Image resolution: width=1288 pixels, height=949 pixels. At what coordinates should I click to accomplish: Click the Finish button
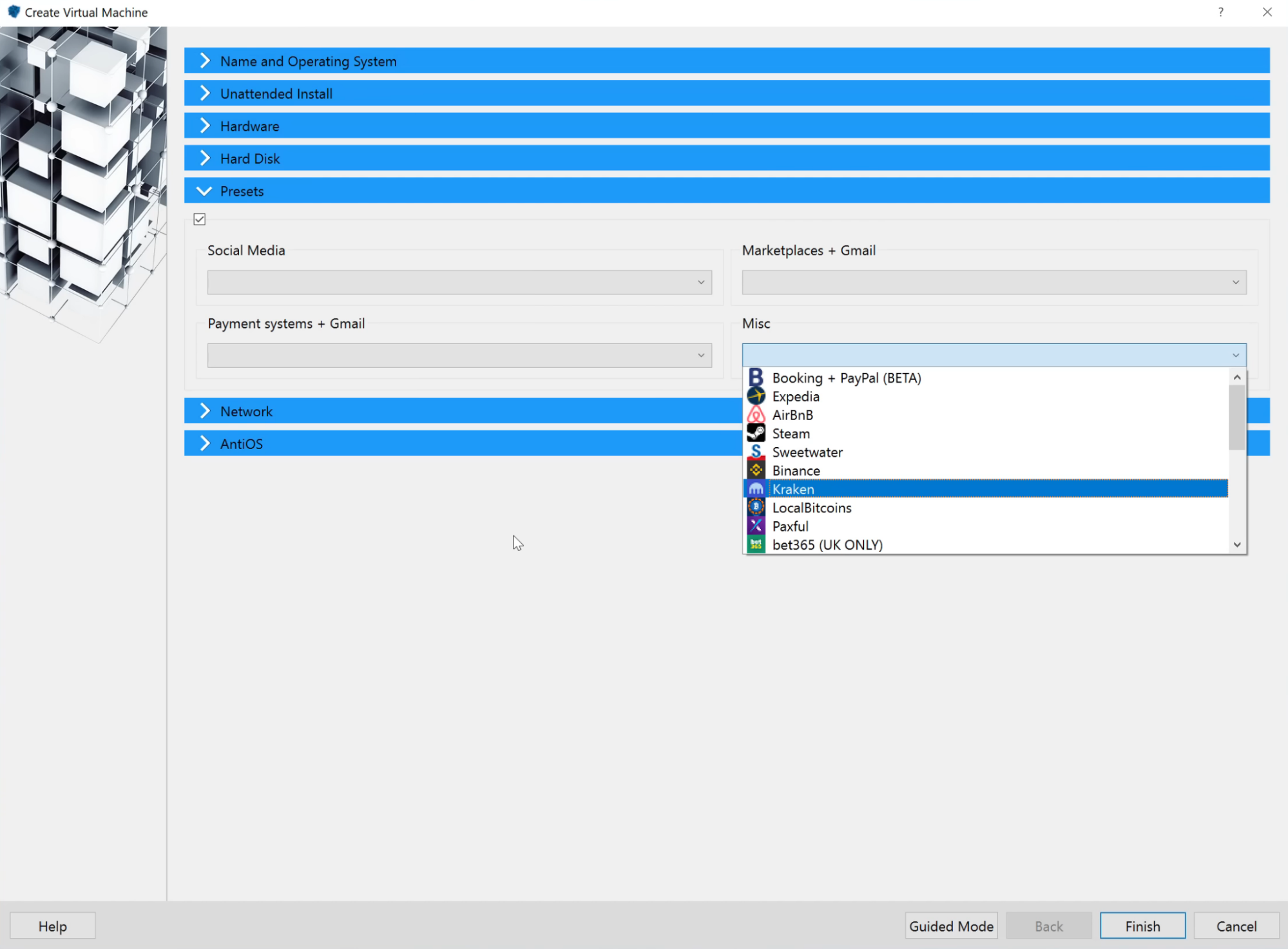click(1142, 926)
